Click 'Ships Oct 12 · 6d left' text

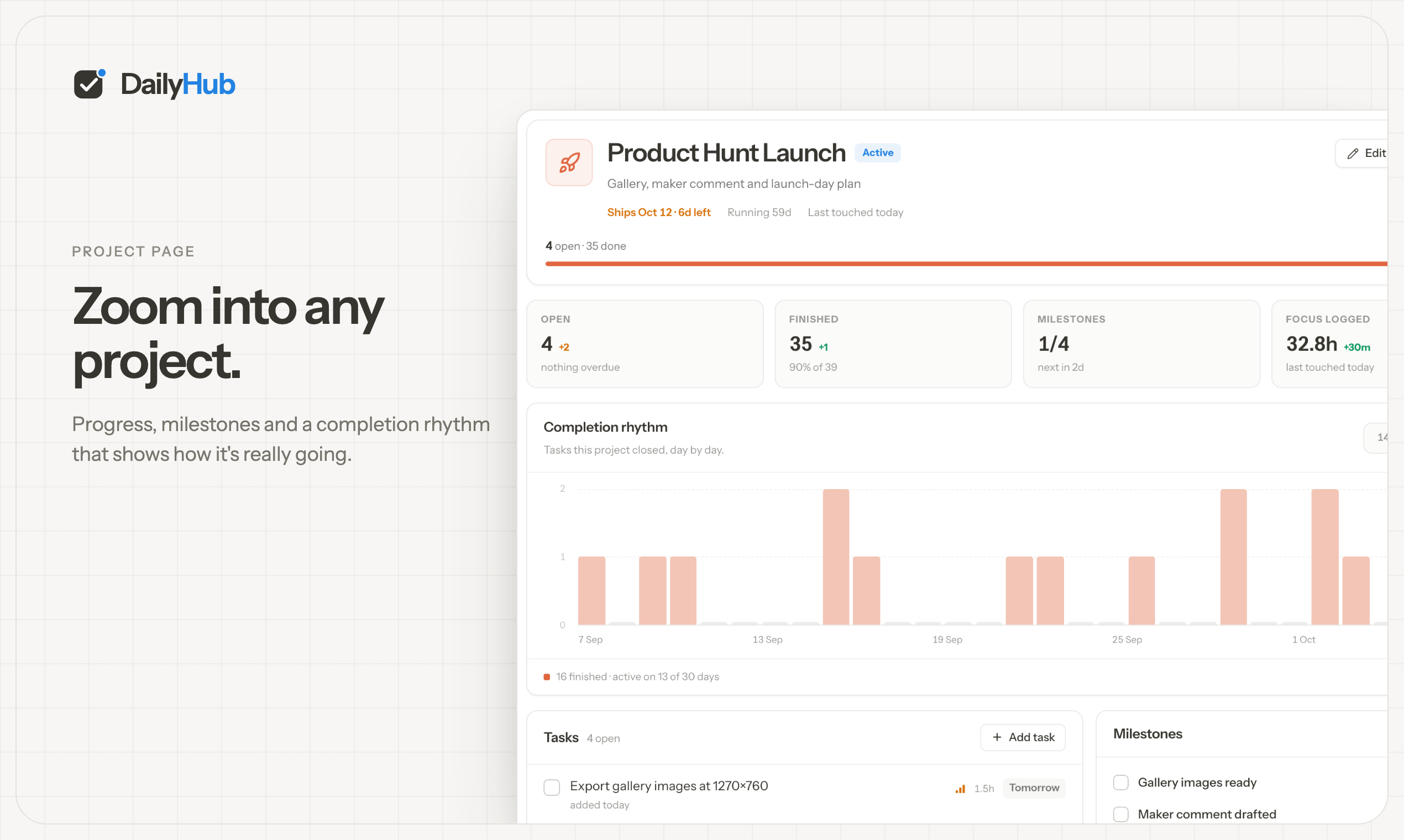click(658, 212)
